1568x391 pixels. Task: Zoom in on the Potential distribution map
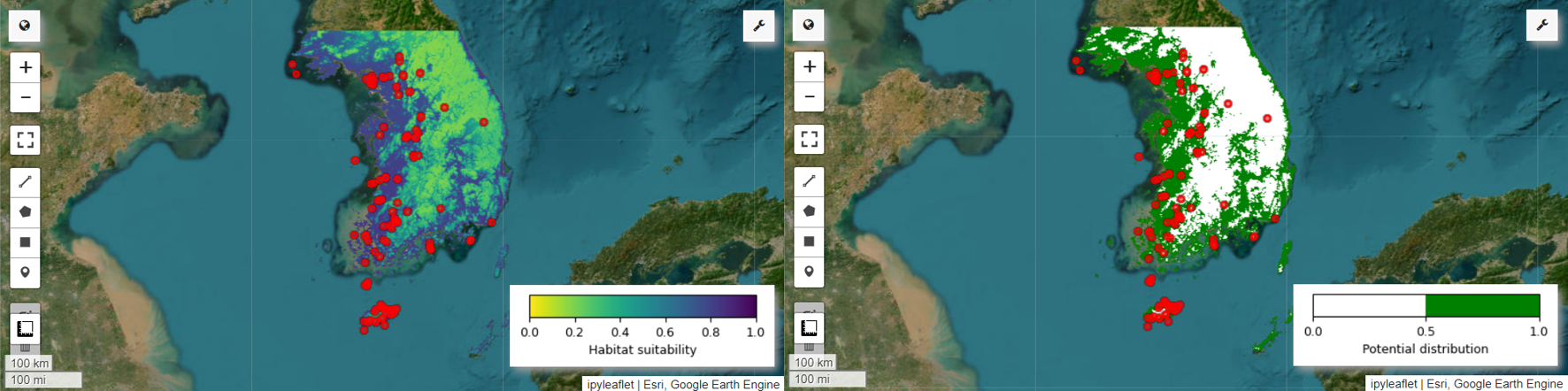(809, 66)
